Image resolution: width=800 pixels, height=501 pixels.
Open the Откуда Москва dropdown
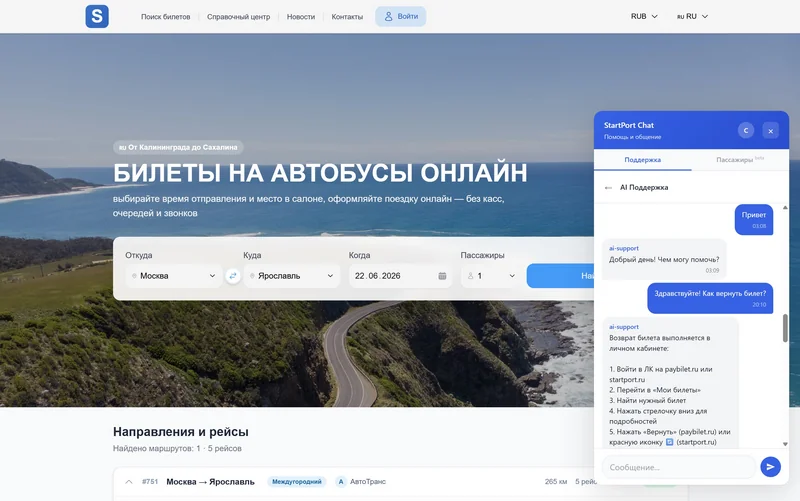click(173, 276)
